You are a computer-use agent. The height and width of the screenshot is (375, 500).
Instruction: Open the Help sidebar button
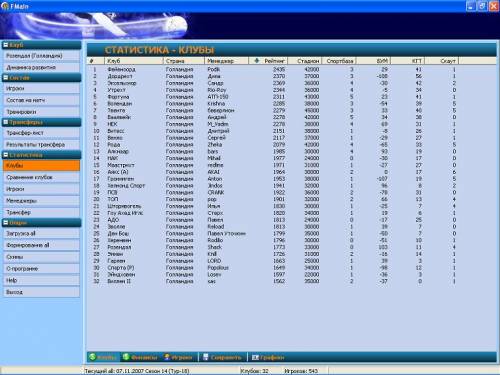pos(41,280)
